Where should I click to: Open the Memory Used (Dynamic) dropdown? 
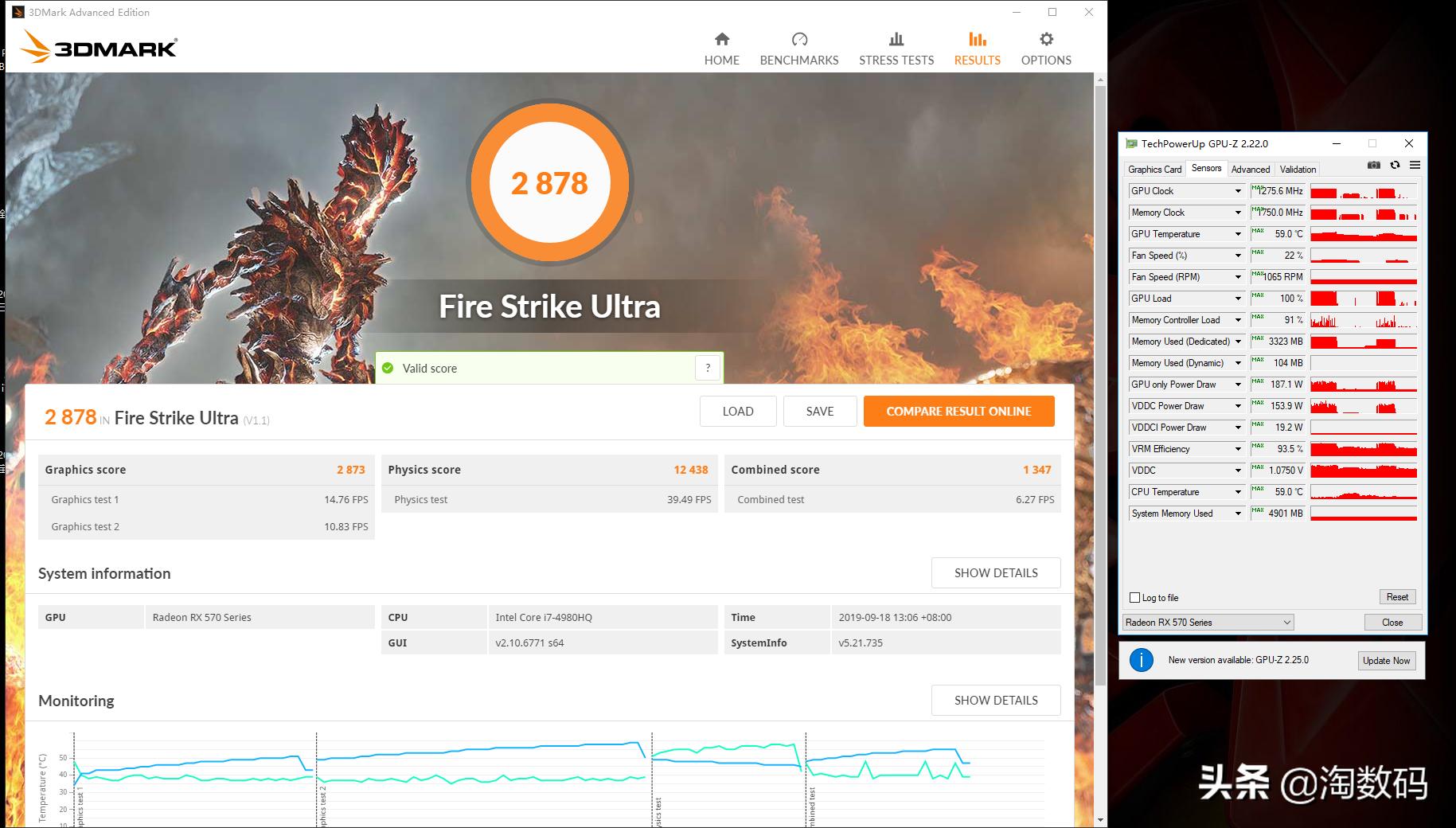pyautogui.click(x=1238, y=363)
